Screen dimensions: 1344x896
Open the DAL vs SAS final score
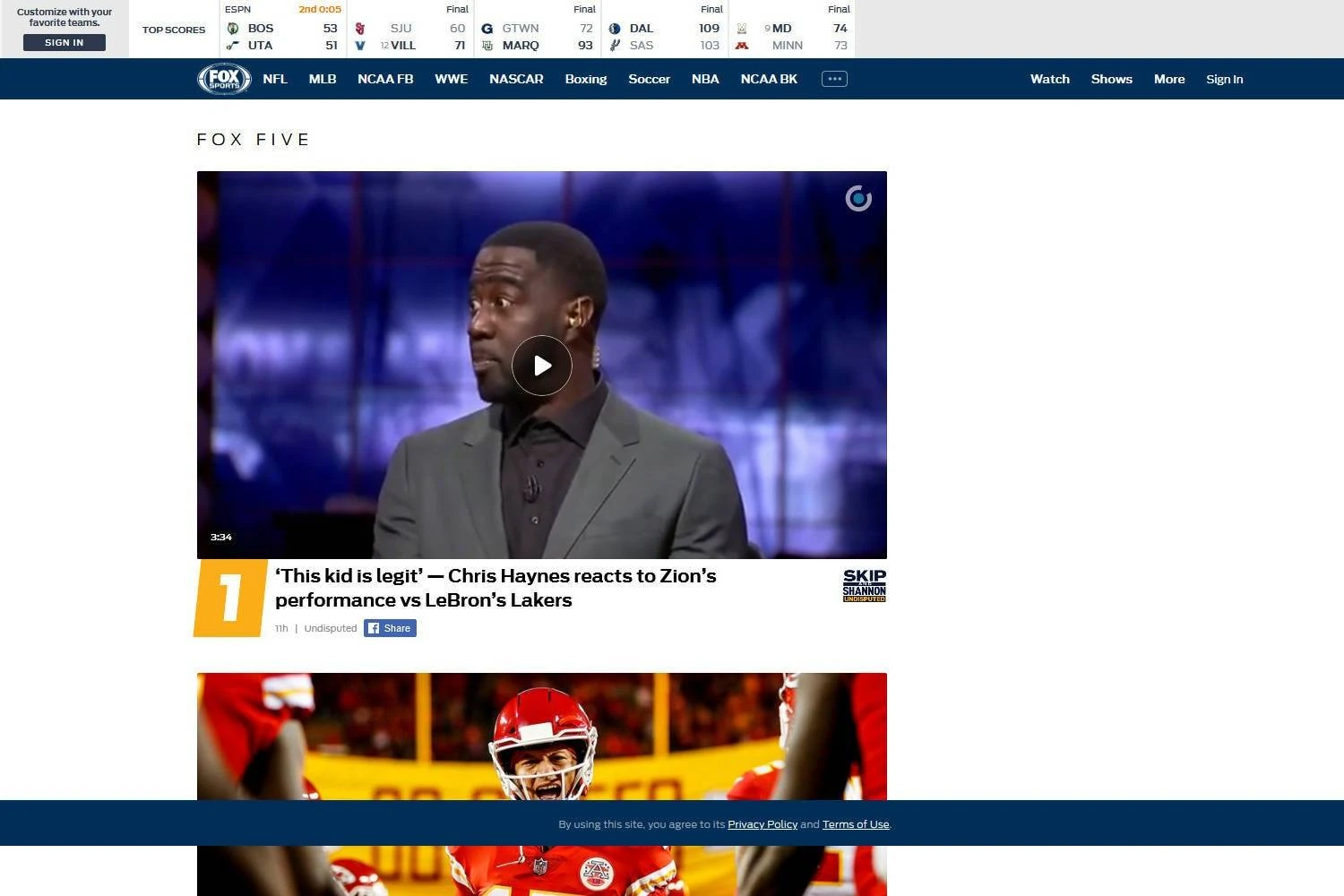665,29
